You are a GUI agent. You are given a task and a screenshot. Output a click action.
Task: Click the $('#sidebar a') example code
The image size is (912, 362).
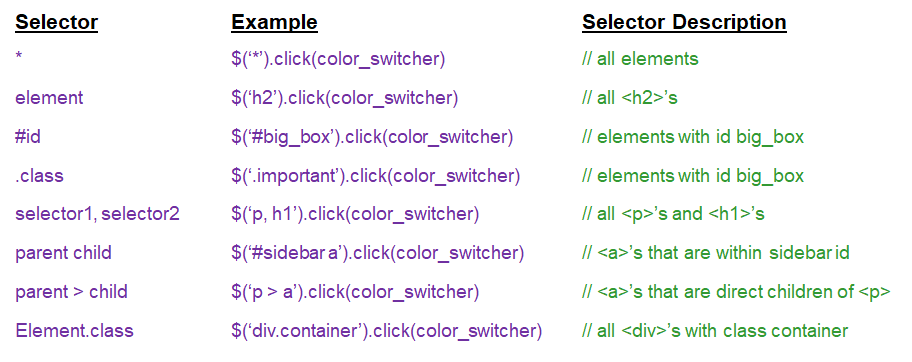[x=377, y=254]
